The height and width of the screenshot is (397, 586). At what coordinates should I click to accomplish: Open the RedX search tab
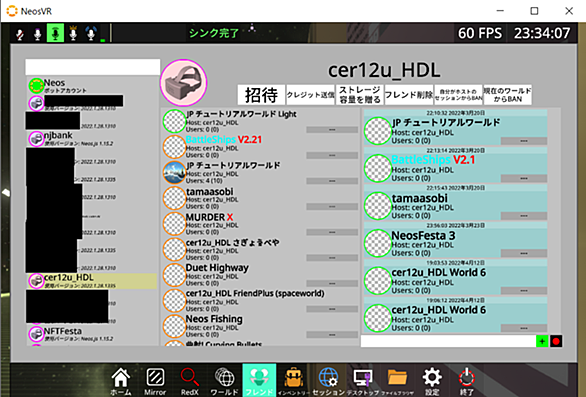[189, 381]
